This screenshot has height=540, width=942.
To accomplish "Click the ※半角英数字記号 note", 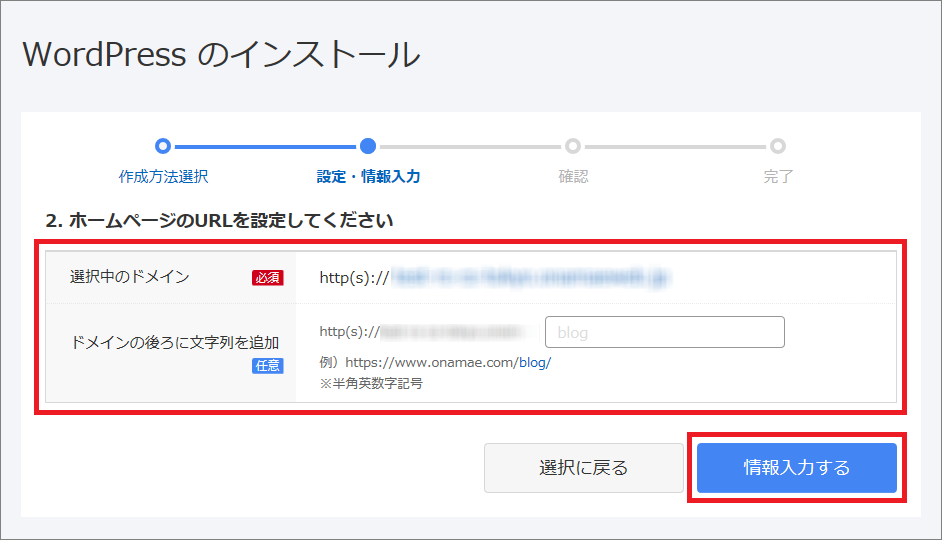I will click(371, 383).
